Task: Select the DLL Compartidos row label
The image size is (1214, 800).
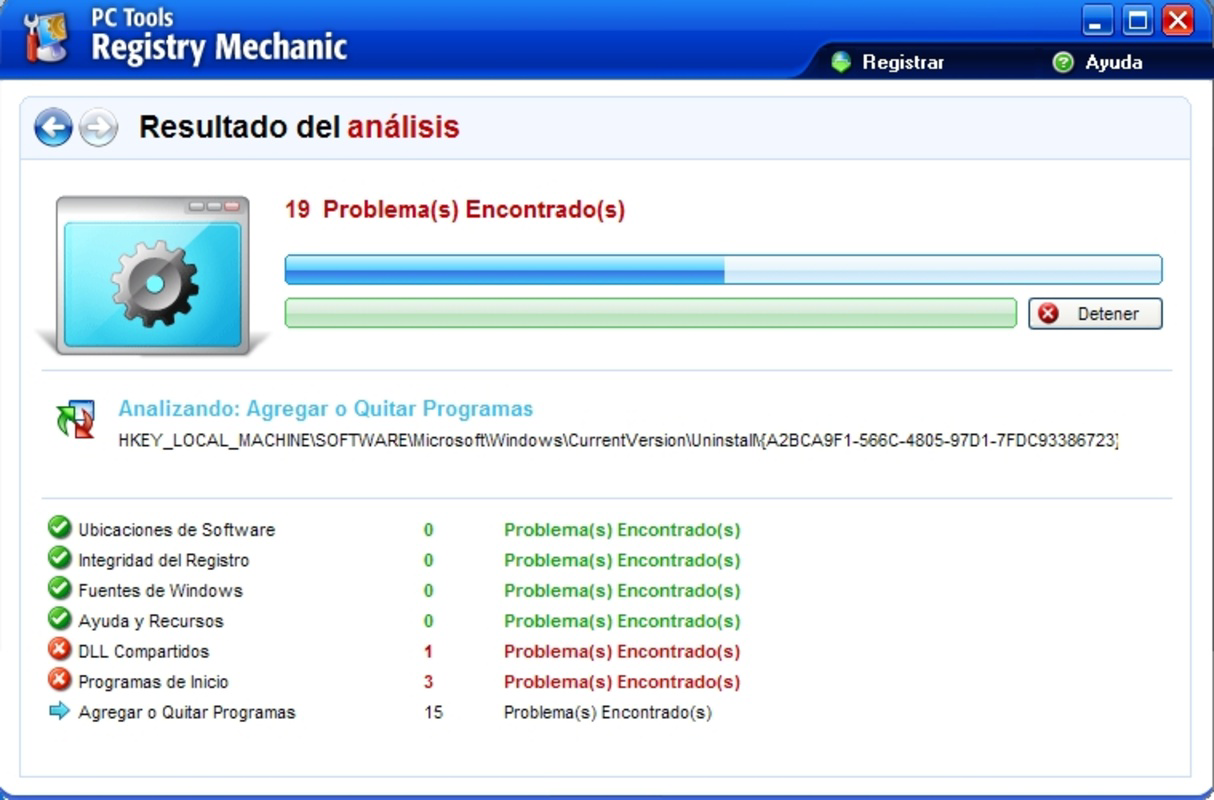Action: coord(144,652)
